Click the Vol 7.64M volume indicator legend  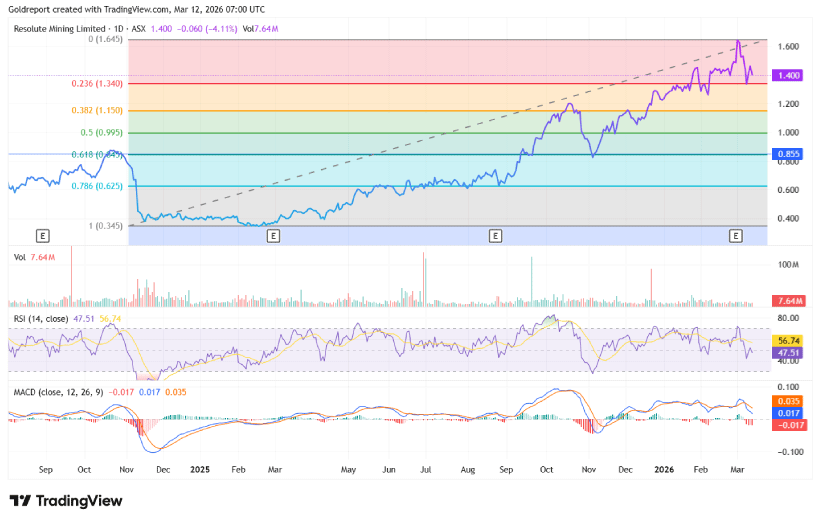point(41,257)
